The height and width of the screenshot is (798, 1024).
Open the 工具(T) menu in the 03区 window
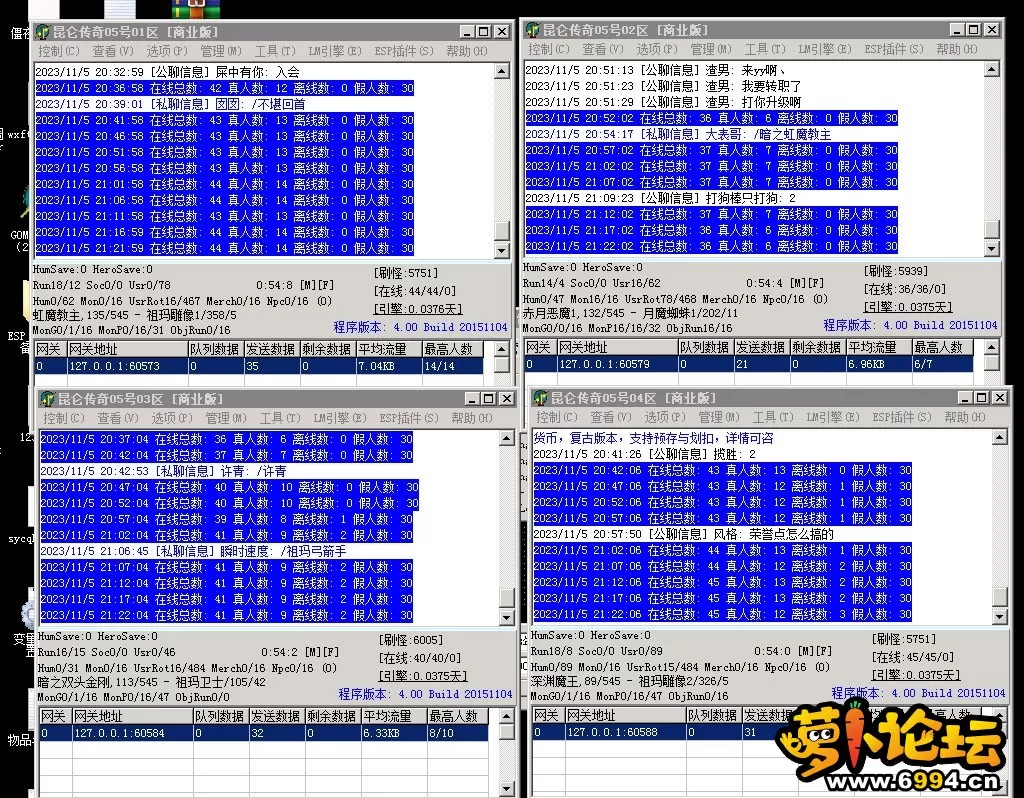(280, 418)
